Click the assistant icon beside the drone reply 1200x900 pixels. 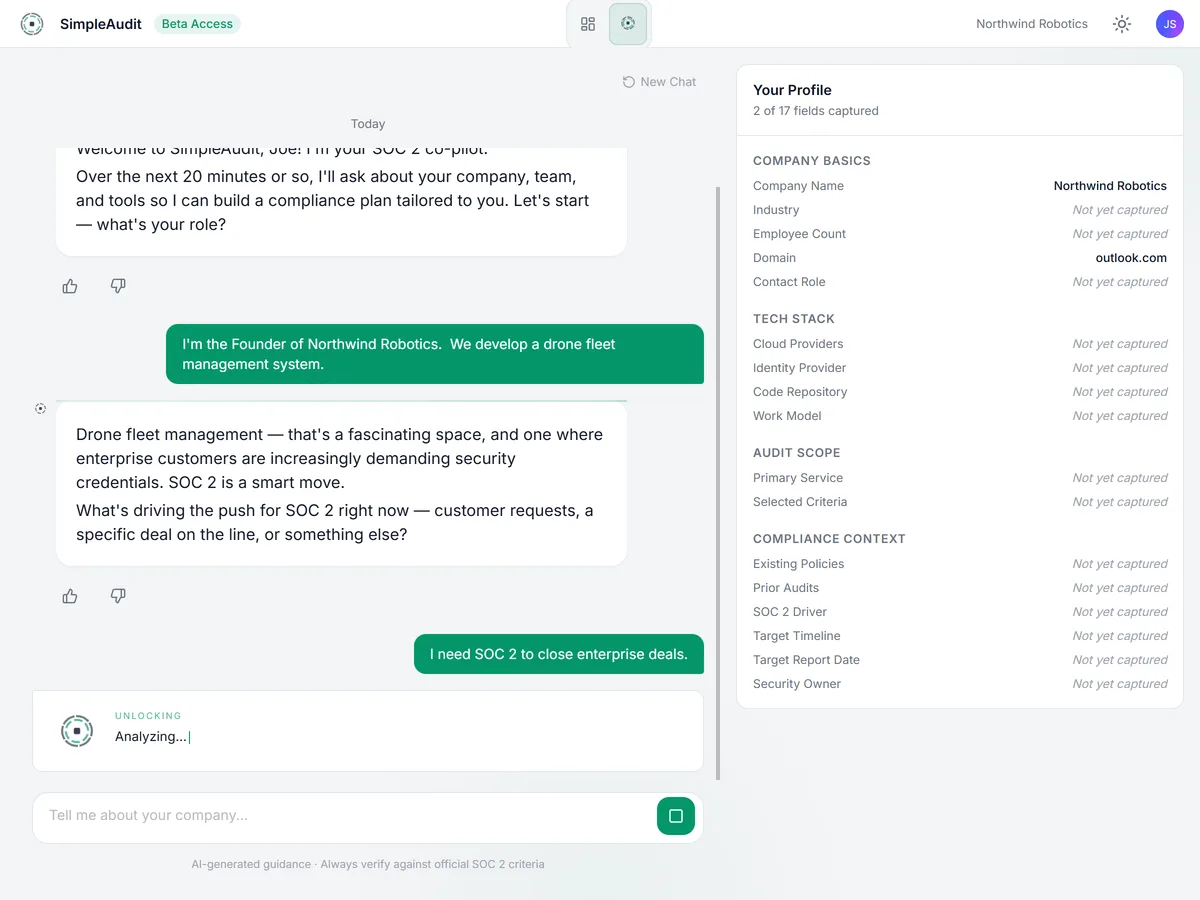40,408
